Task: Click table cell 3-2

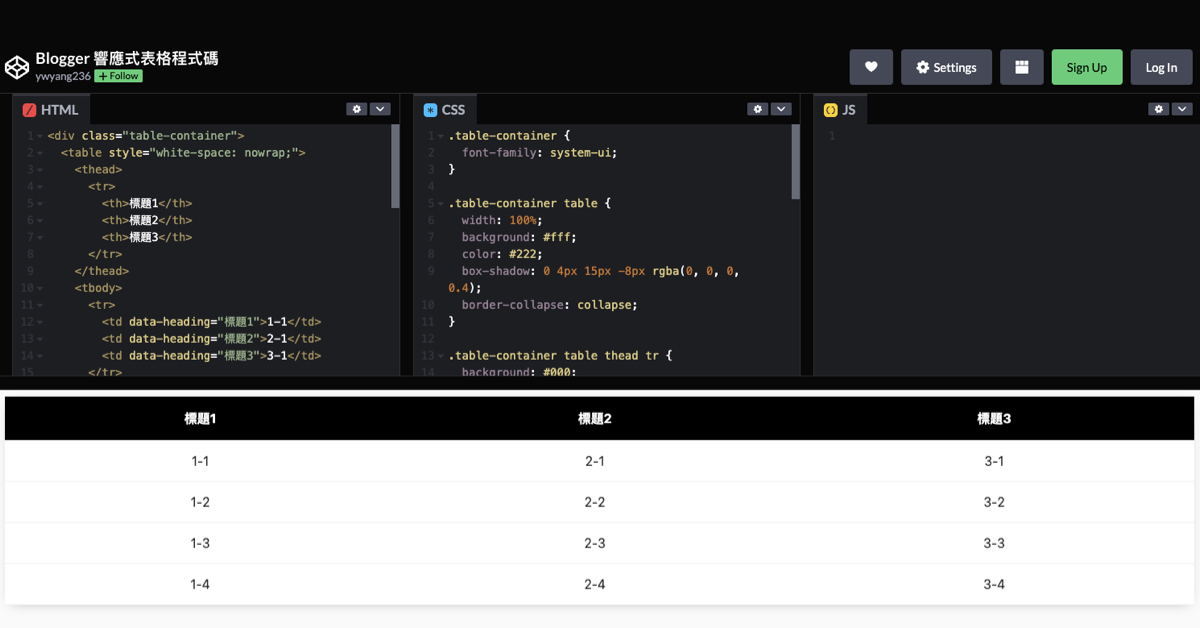Action: pyautogui.click(x=994, y=502)
